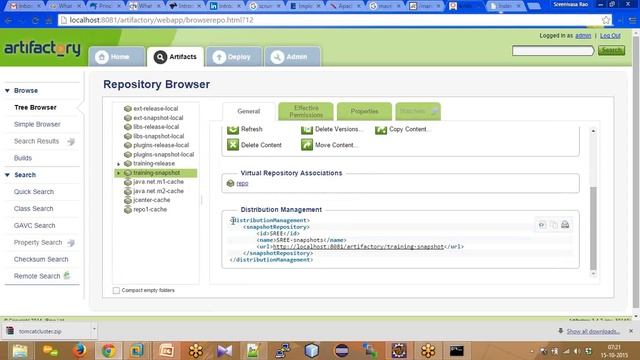
Task: Open the tomcatcluster.zip download options arrow
Action: (x=94, y=329)
